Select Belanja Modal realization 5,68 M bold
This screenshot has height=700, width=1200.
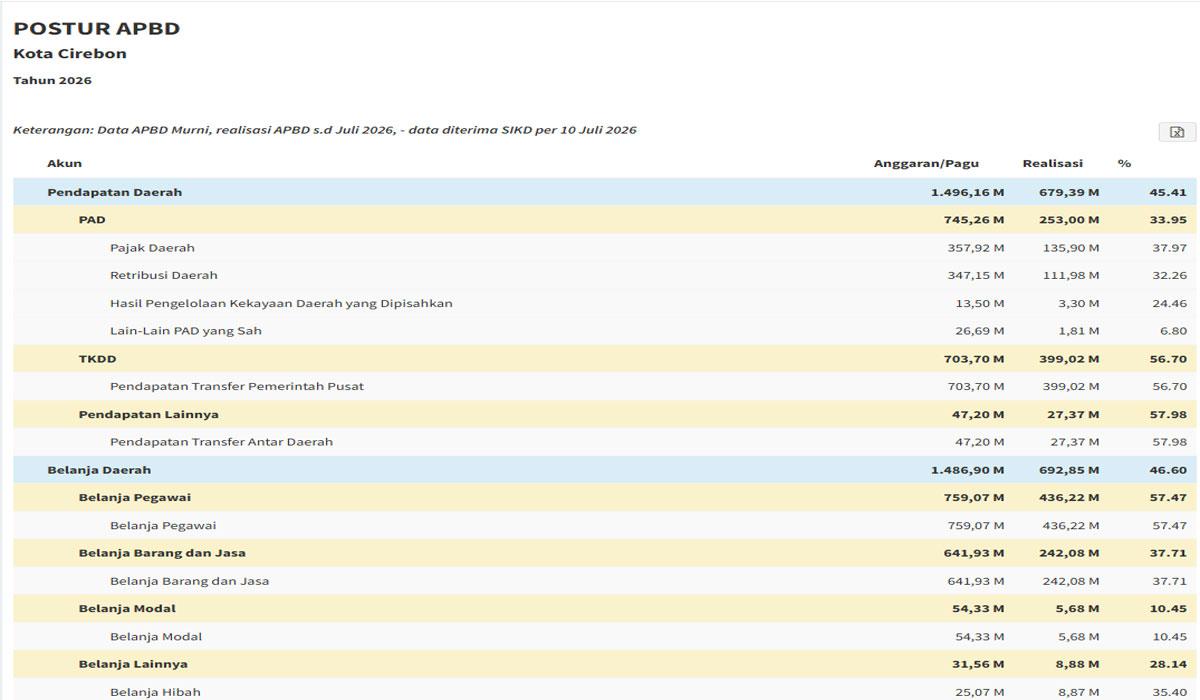[1078, 608]
